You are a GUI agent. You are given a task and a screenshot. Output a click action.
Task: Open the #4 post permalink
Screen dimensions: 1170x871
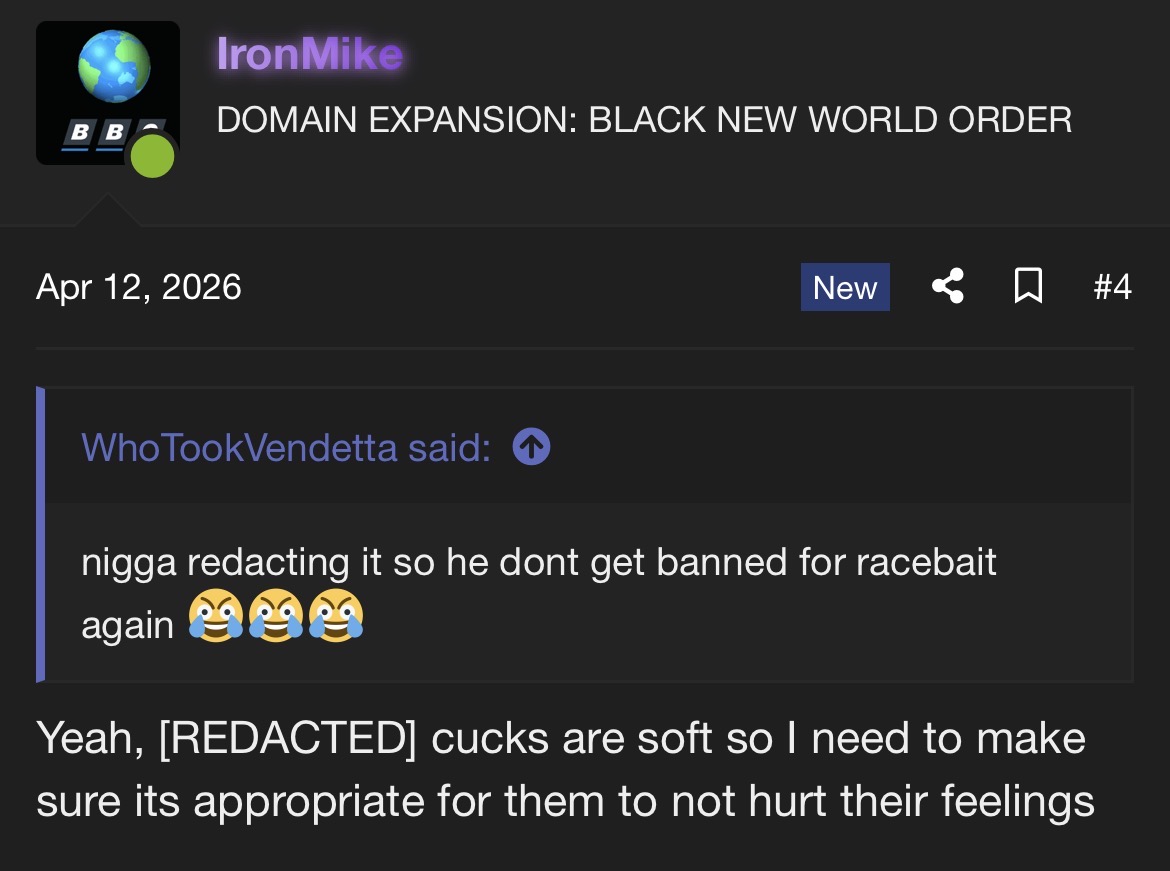coord(1113,287)
